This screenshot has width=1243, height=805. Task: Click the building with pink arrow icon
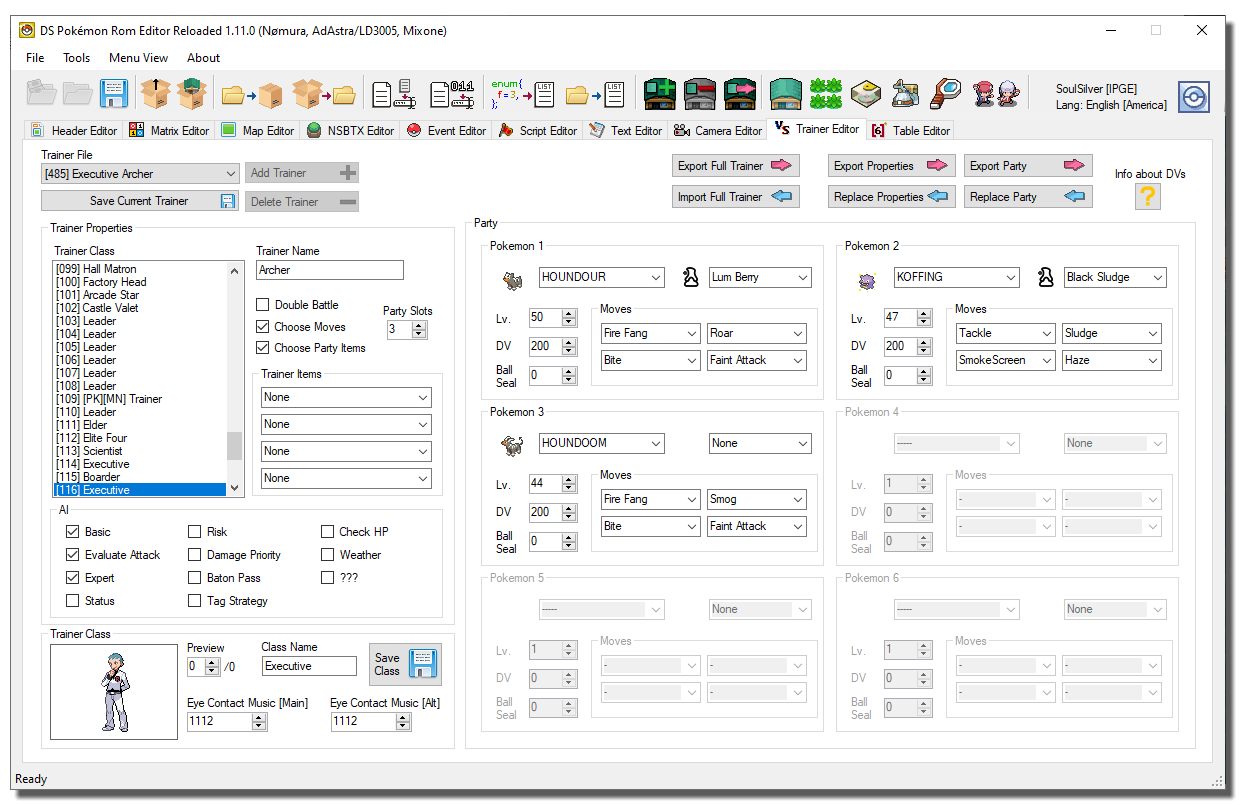pos(740,94)
